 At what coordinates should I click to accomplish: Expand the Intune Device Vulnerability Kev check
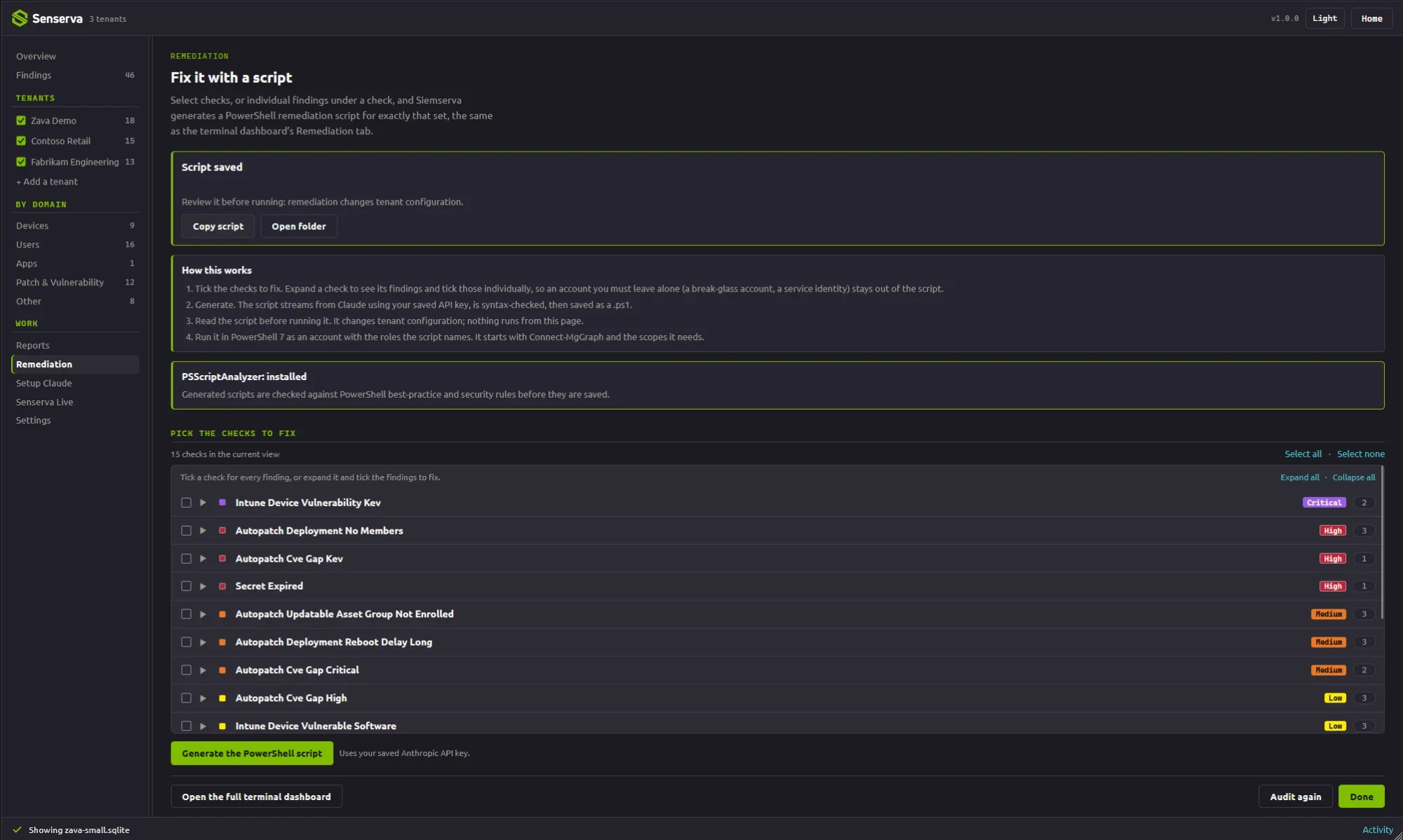203,503
